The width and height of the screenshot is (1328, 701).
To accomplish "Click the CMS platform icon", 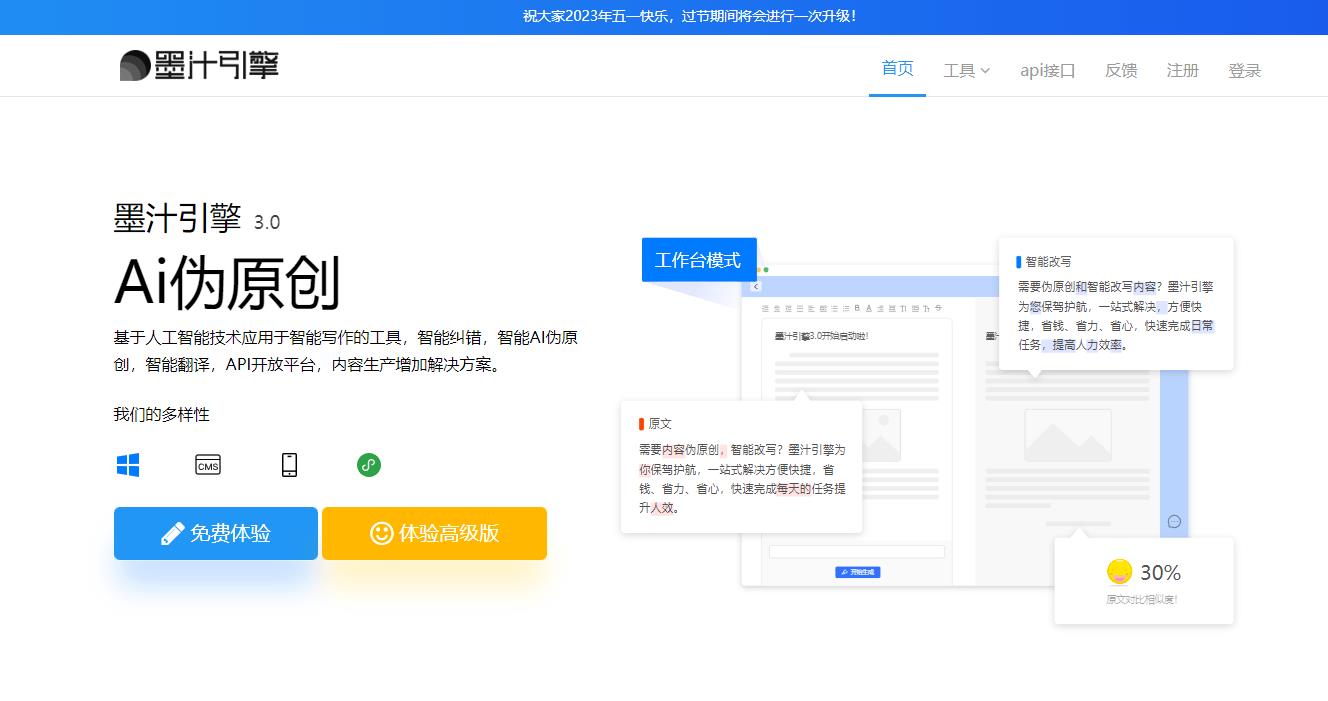I will point(207,463).
